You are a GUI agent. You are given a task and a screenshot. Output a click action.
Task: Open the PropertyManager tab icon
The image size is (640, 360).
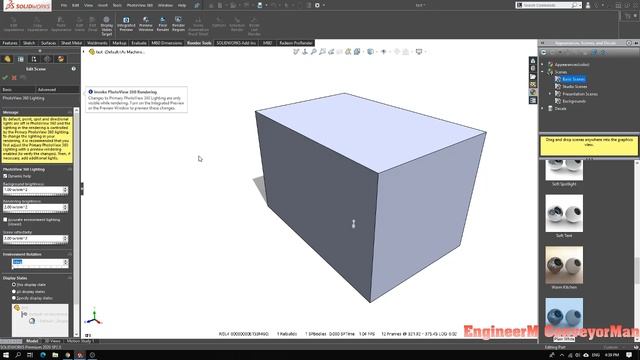(x=21, y=59)
